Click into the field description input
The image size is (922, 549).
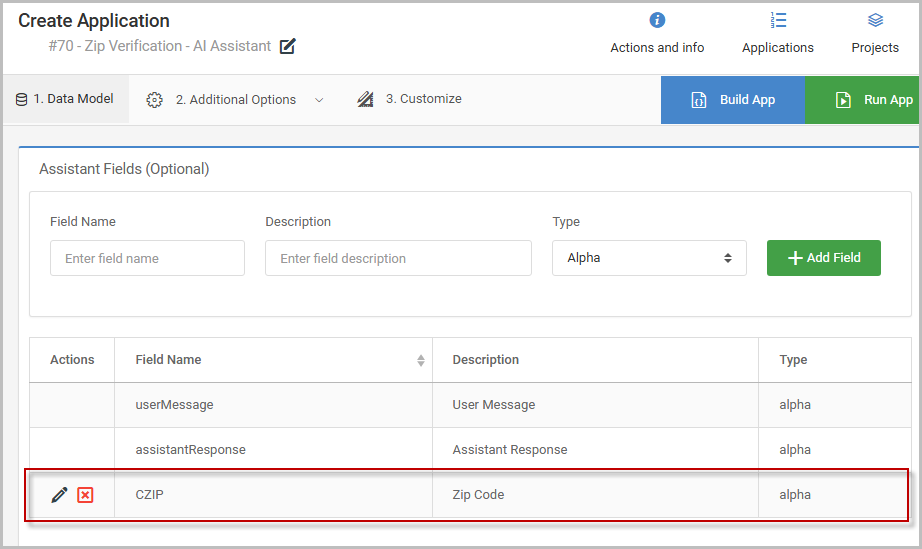pos(398,258)
